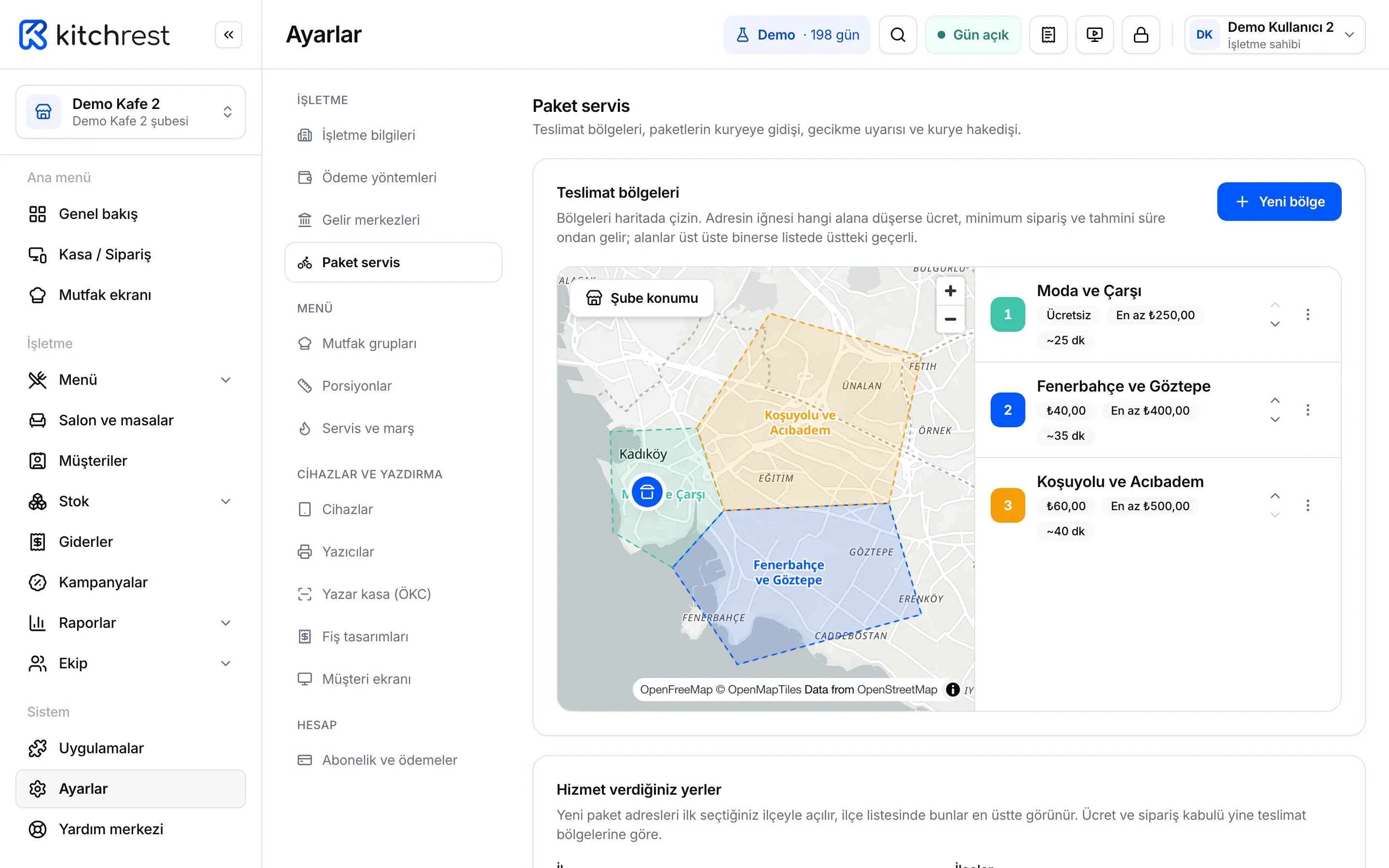
Task: Select Yazıcılar in settings menu
Action: coord(394,552)
